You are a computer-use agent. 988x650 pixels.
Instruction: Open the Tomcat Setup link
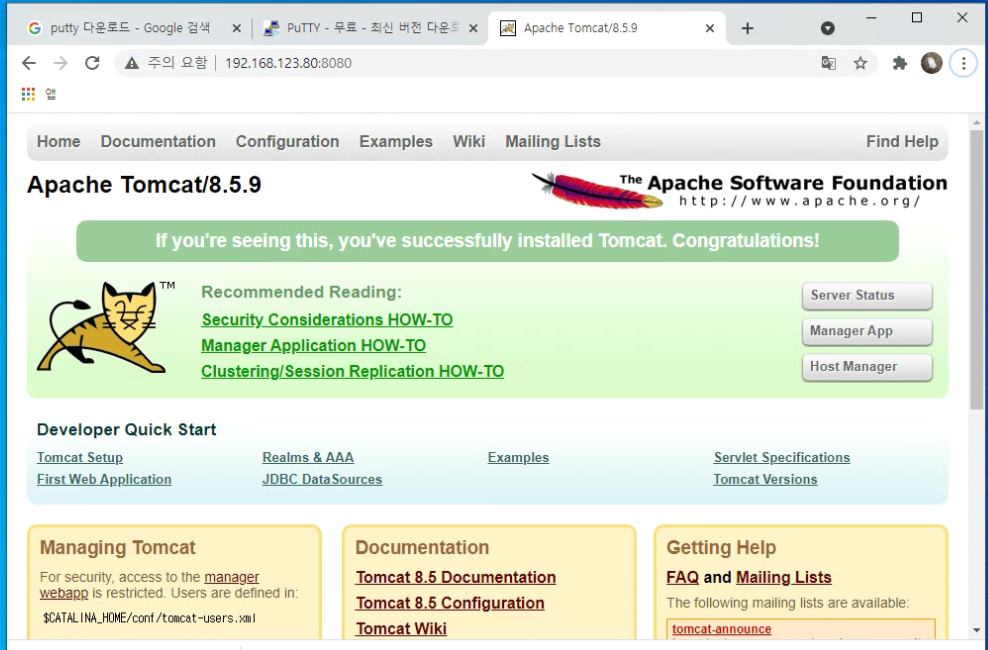pyautogui.click(x=80, y=457)
